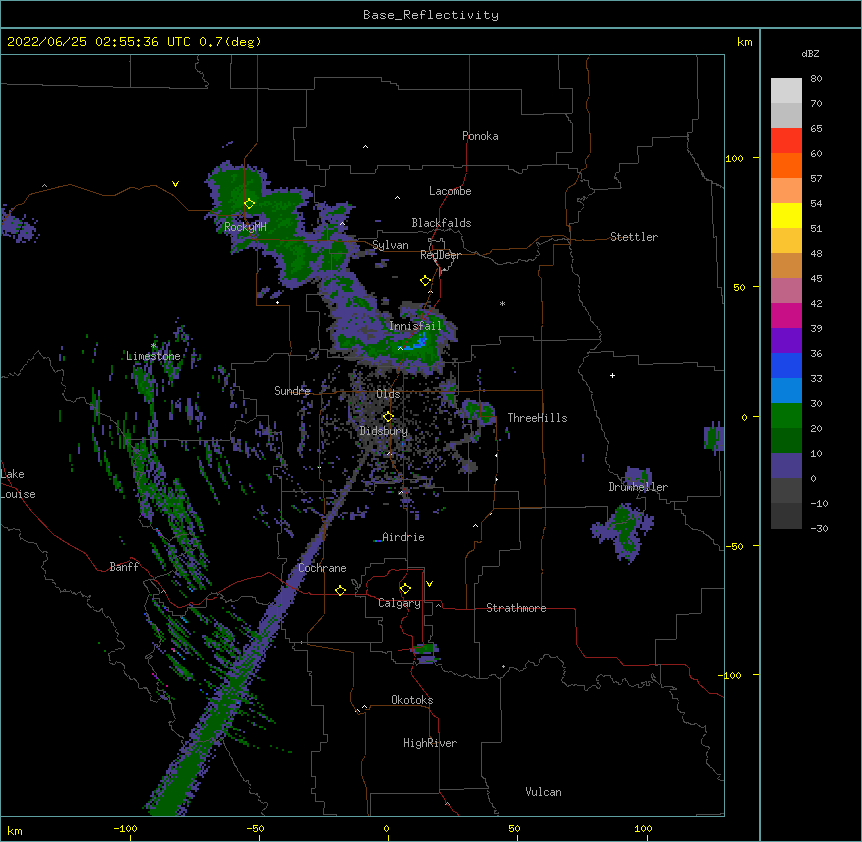Viewport: 862px width, 842px height.
Task: Click the Stettler city label
Action: [x=633, y=237]
